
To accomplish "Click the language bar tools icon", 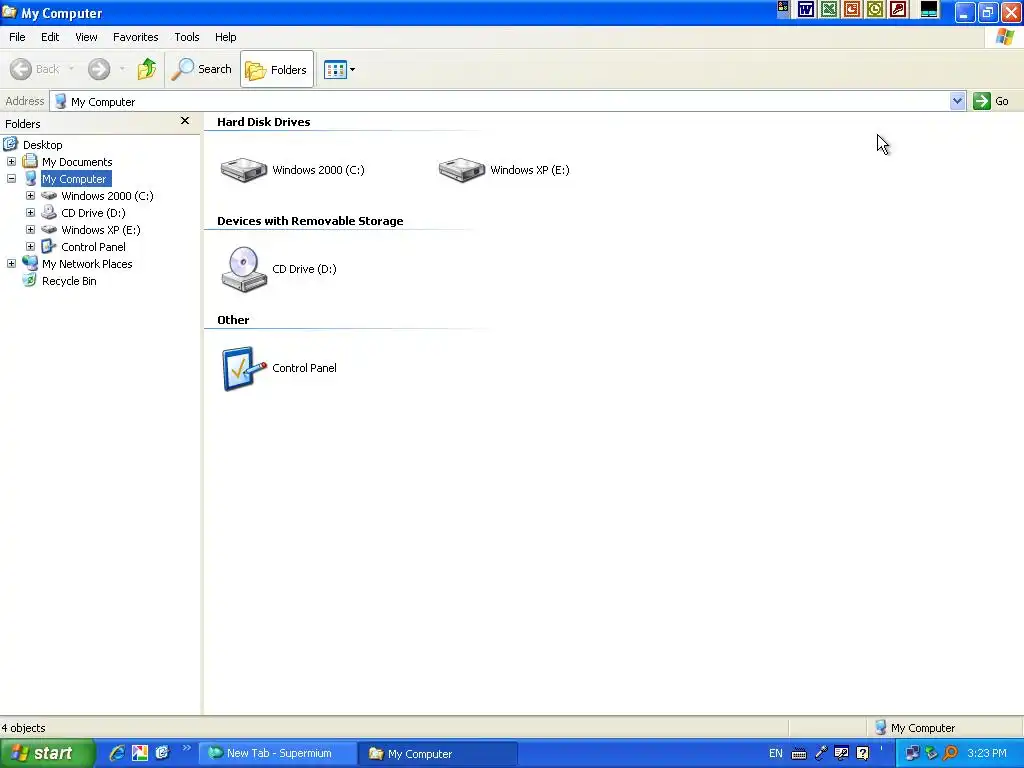I will [x=842, y=754].
